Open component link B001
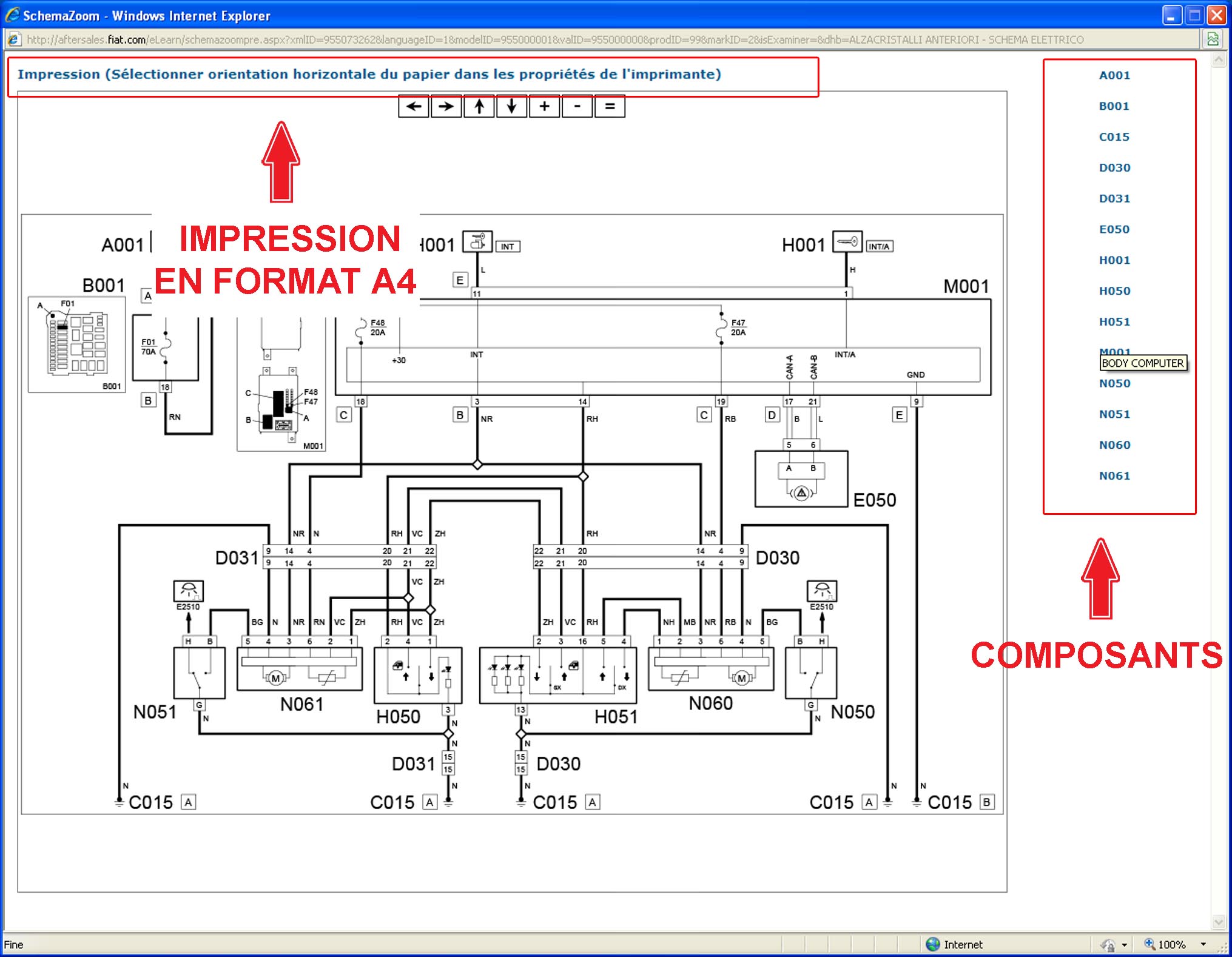Image resolution: width=1232 pixels, height=957 pixels. point(1114,106)
